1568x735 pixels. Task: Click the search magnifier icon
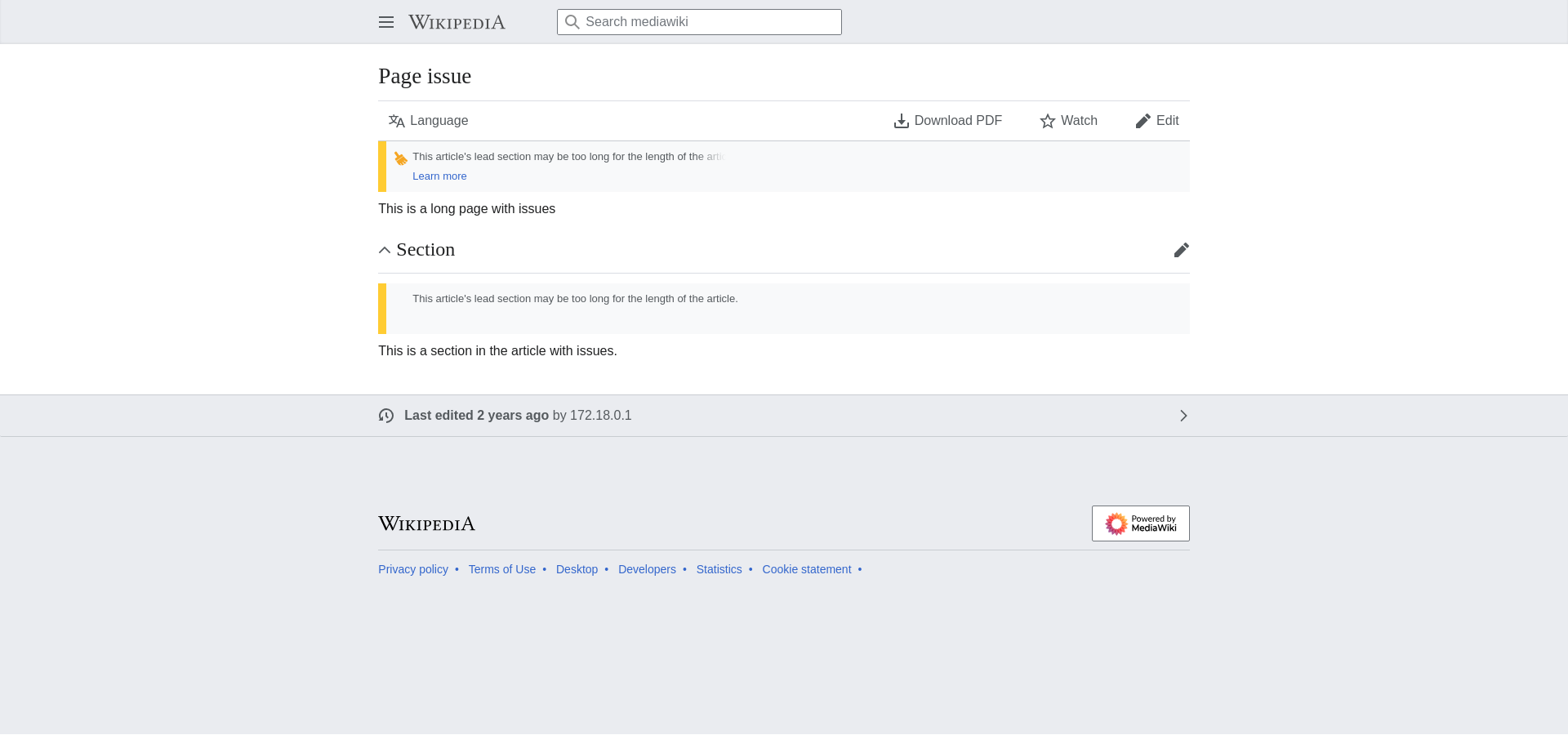pos(572,22)
